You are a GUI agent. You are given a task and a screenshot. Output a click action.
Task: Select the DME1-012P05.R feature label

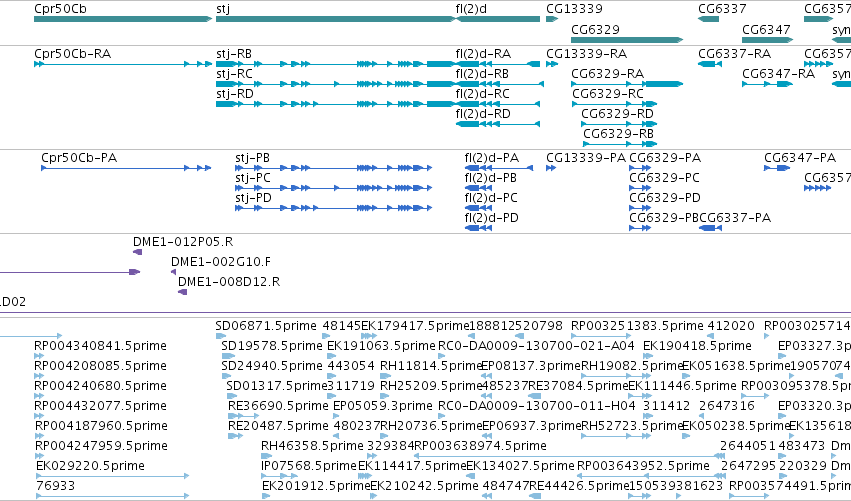pos(183,242)
